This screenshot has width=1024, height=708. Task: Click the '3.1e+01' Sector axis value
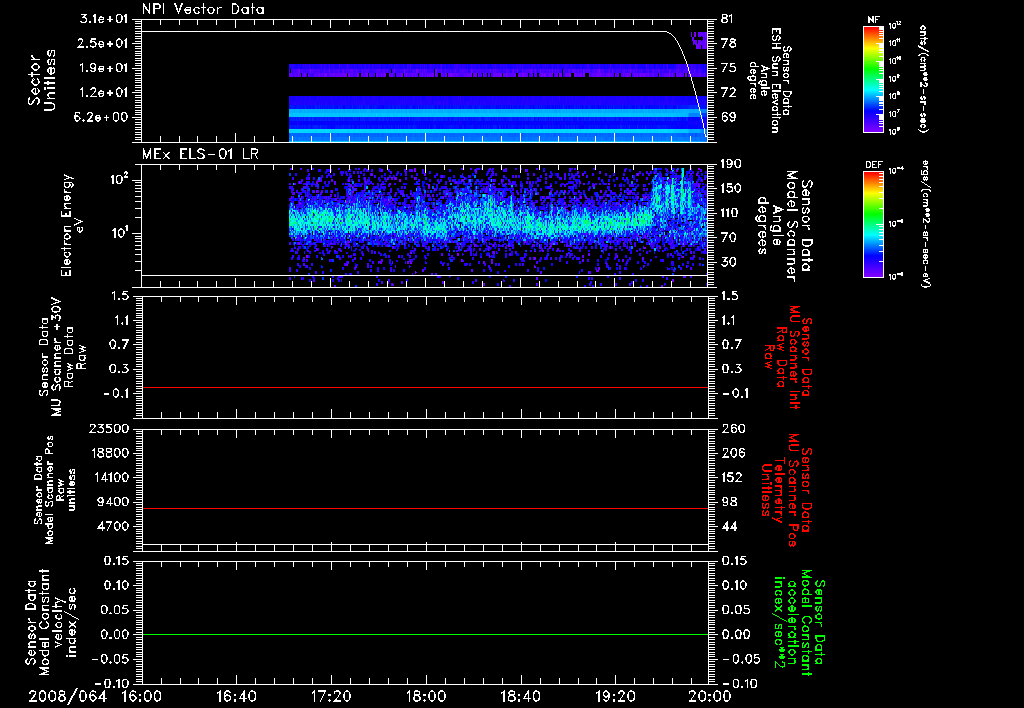104,19
